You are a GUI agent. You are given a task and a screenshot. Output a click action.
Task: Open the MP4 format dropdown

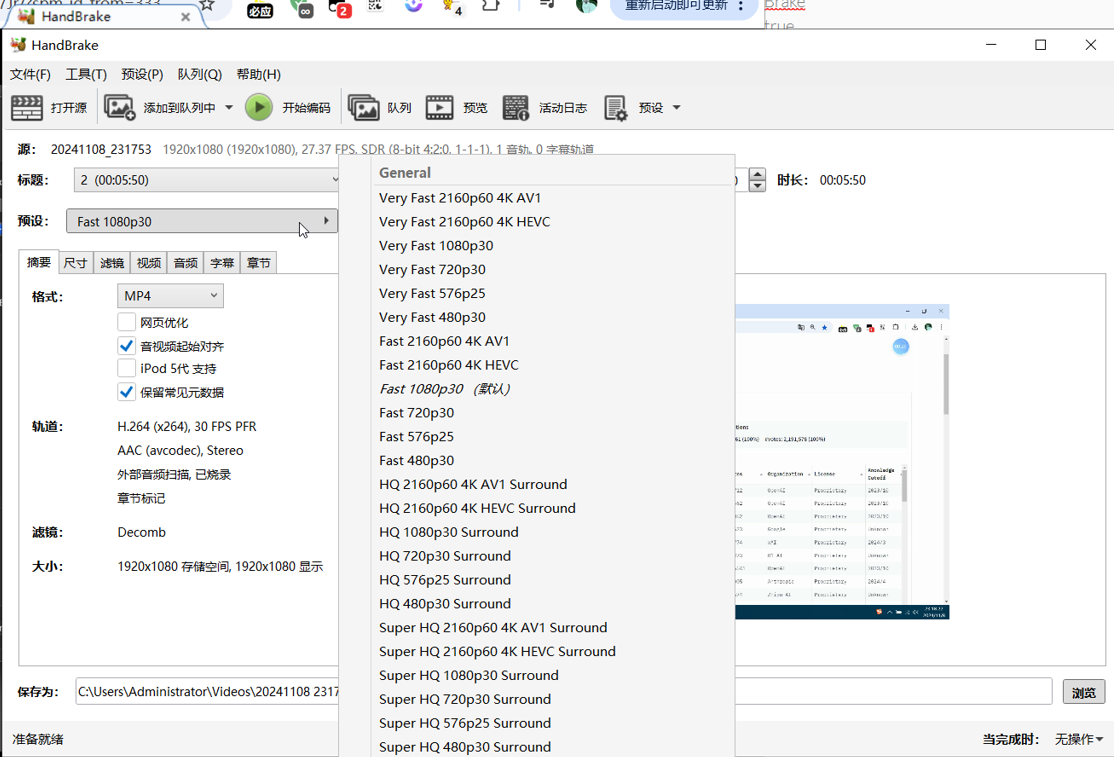tap(171, 296)
